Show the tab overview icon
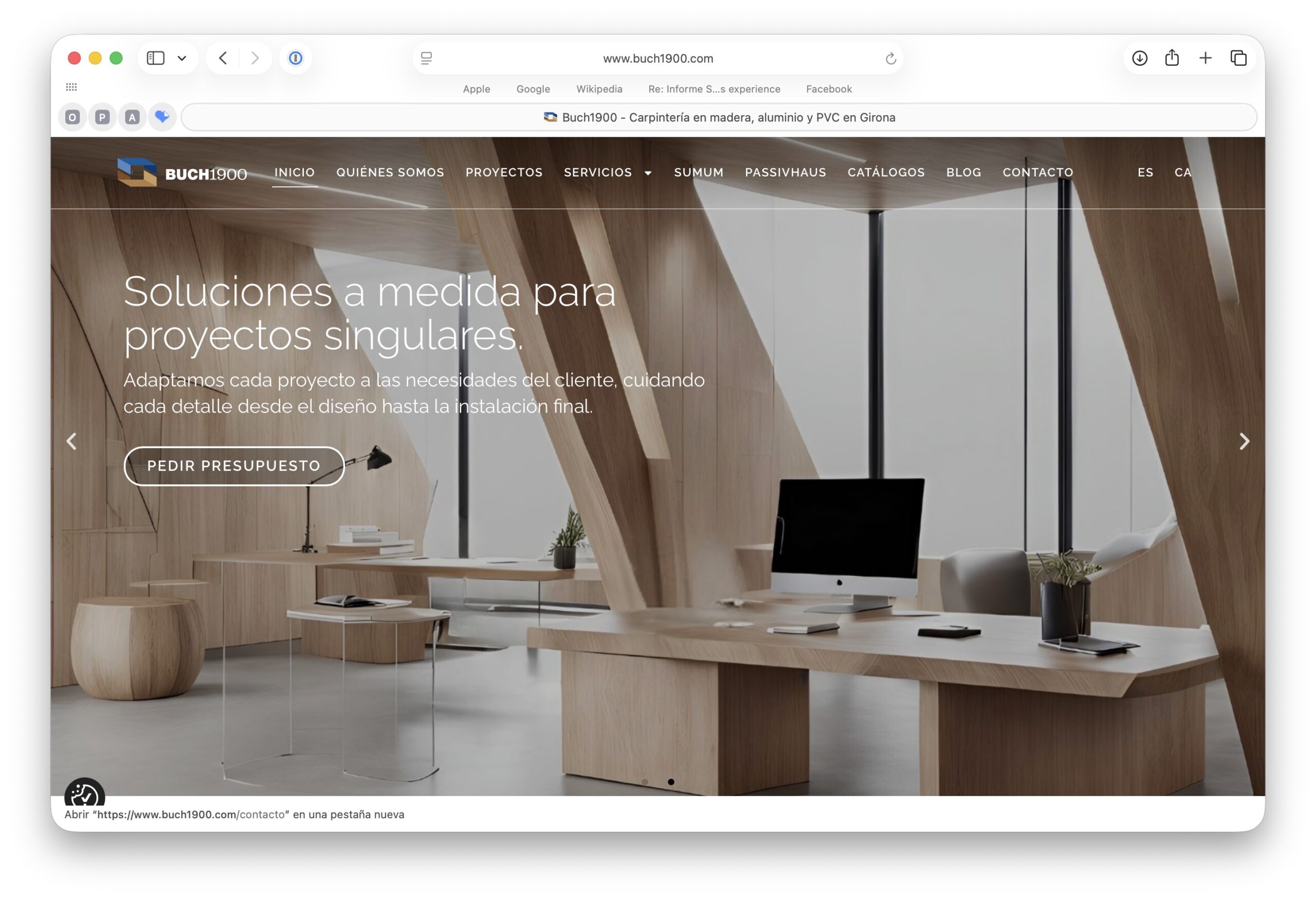Image resolution: width=1316 pixels, height=899 pixels. 1238,58
